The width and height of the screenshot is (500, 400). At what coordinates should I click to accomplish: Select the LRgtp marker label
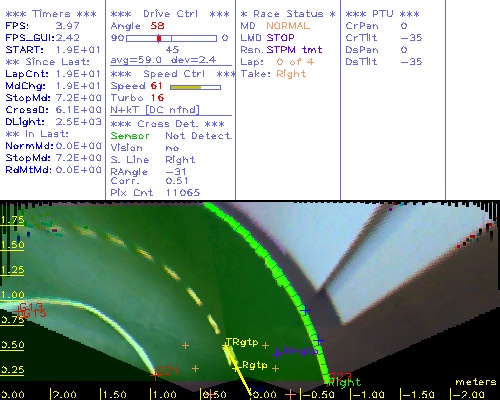coord(251,365)
